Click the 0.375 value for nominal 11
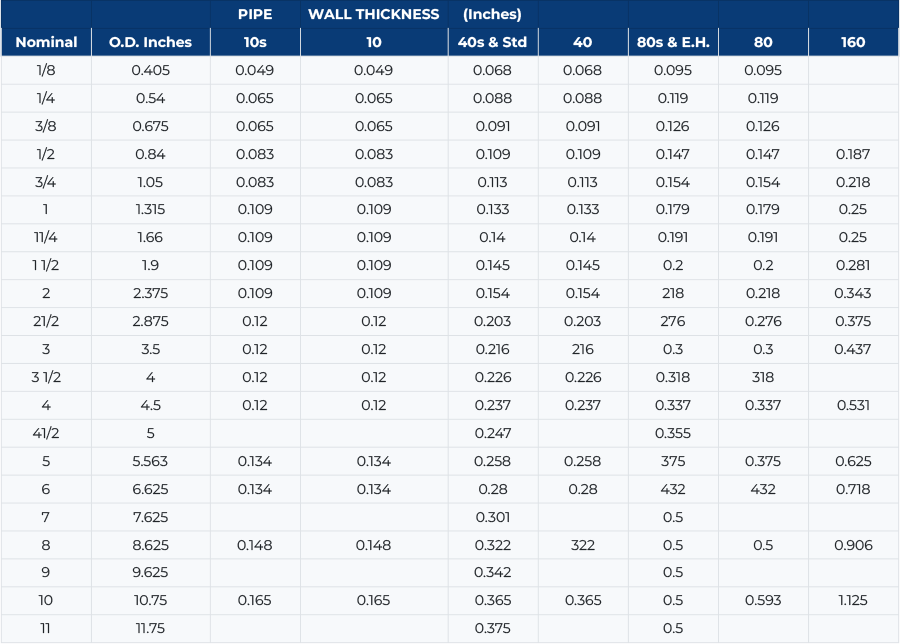 [x=492, y=628]
